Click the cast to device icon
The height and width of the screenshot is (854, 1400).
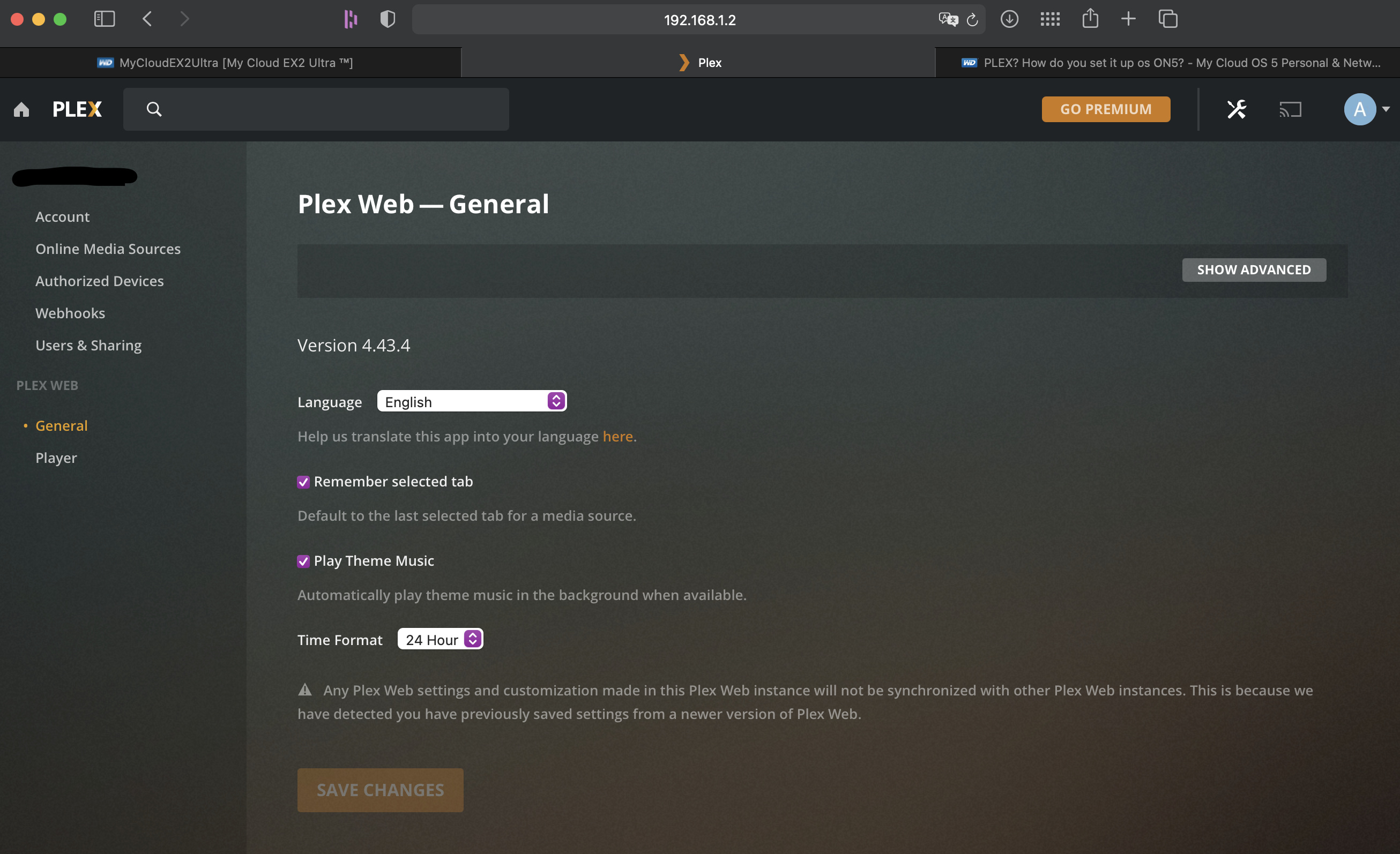pyautogui.click(x=1290, y=109)
